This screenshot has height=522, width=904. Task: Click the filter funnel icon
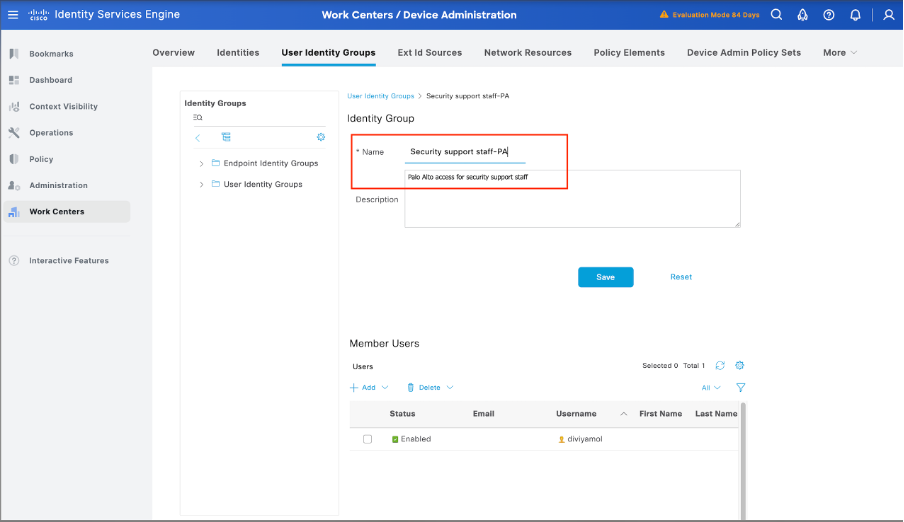741,388
